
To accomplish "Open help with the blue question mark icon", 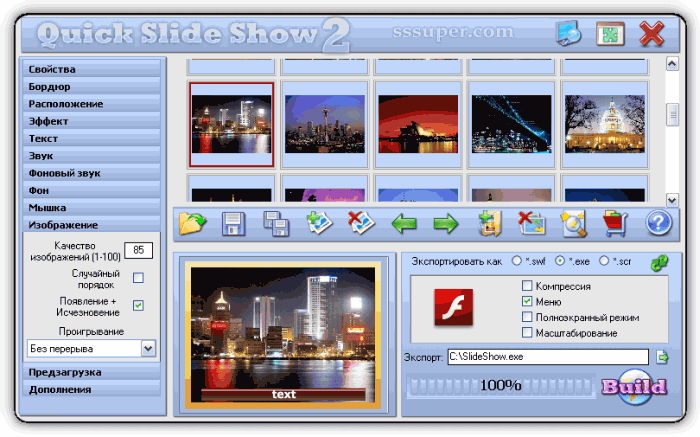I will (658, 223).
